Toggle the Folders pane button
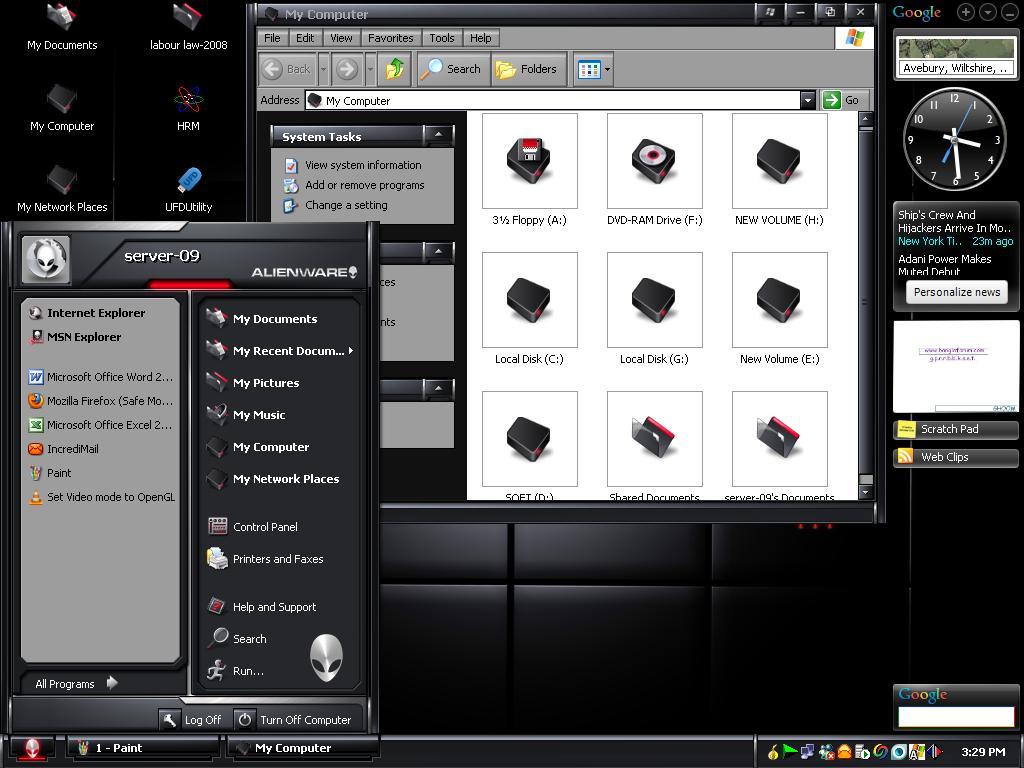 point(526,69)
